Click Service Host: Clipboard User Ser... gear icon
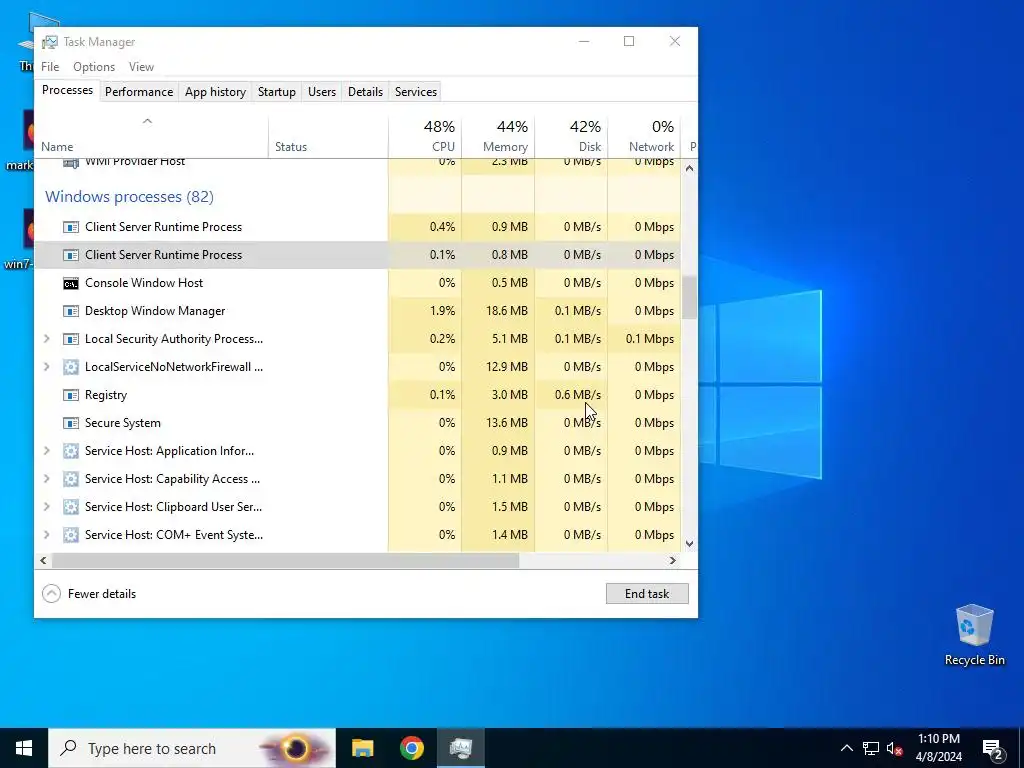The width and height of the screenshot is (1024, 768). [71, 507]
